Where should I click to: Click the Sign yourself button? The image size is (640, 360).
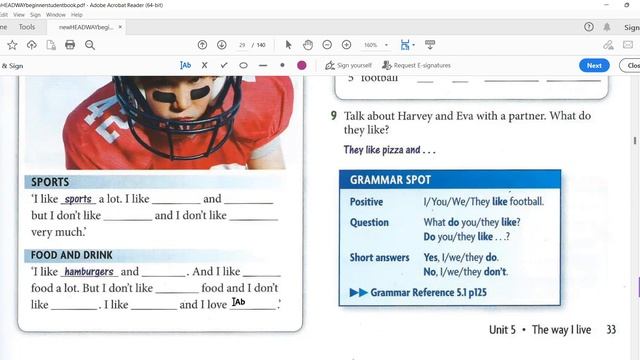point(349,65)
